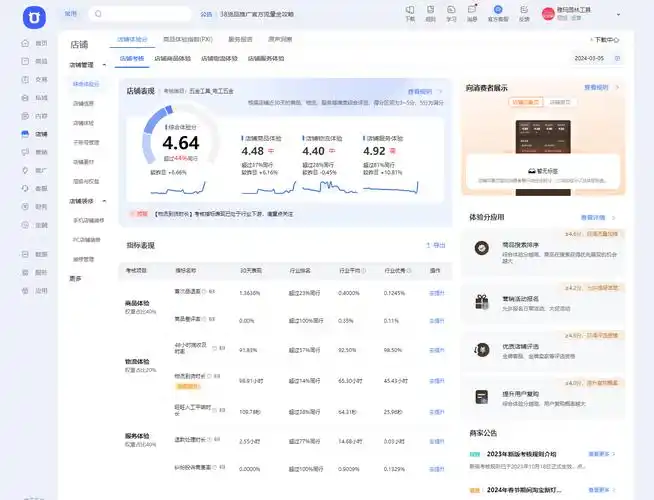
Task: Click the 店铺 store icon in sidebar
Action: point(26,134)
